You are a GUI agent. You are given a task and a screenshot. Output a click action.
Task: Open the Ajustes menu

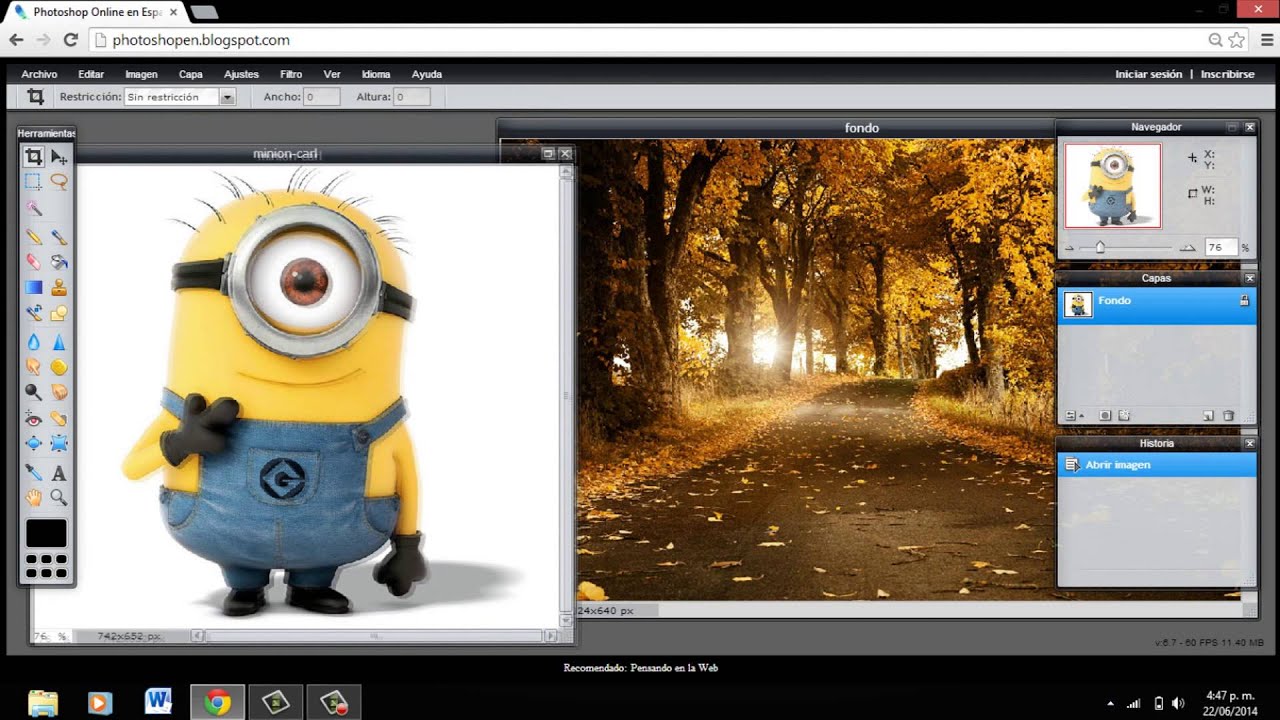[241, 74]
